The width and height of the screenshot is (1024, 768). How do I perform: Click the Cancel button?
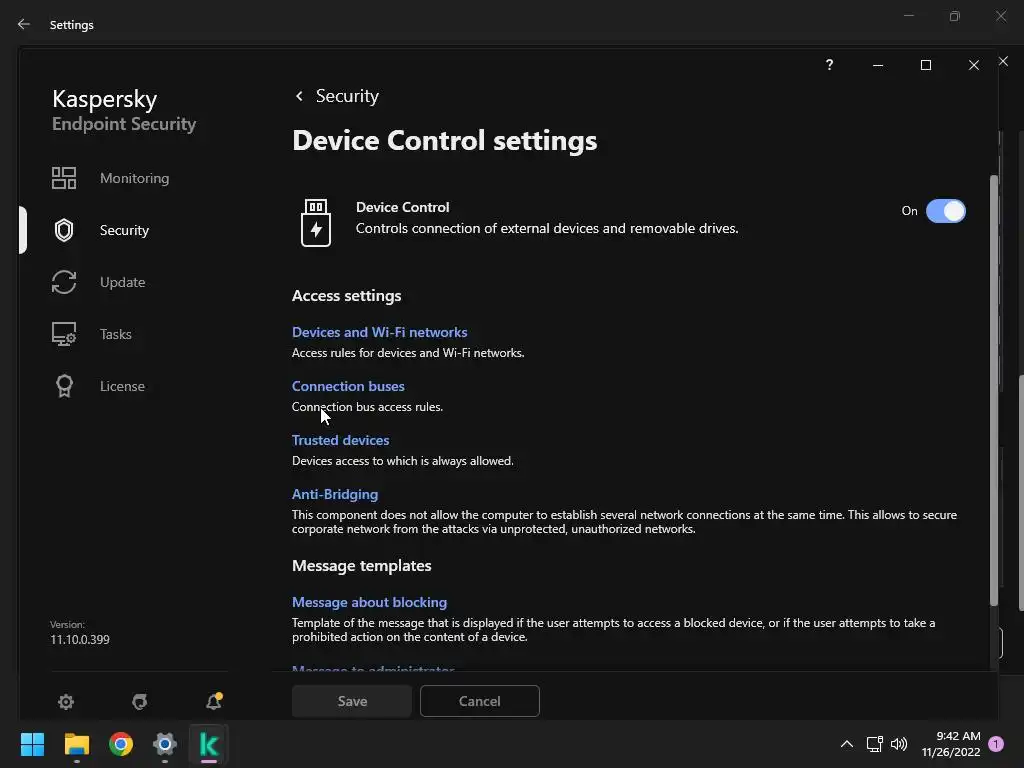tap(480, 701)
